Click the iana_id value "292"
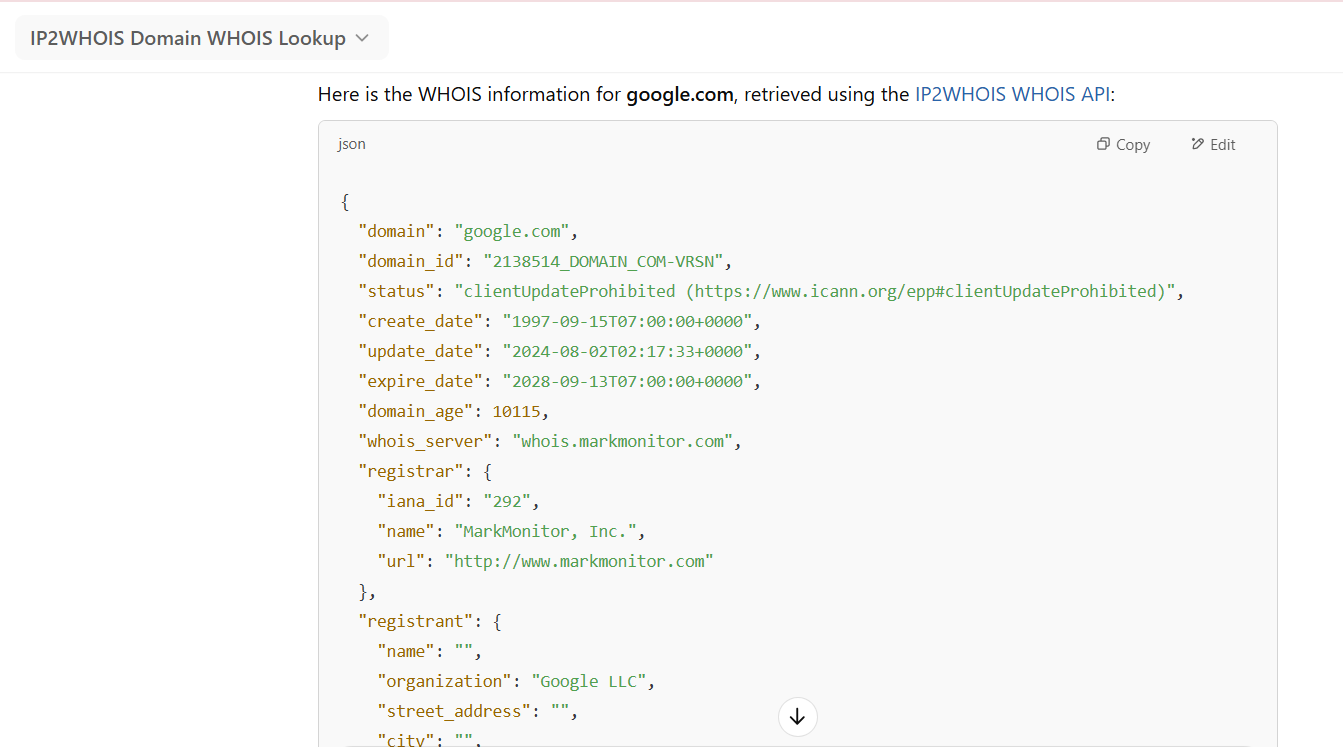The image size is (1343, 747). point(507,501)
